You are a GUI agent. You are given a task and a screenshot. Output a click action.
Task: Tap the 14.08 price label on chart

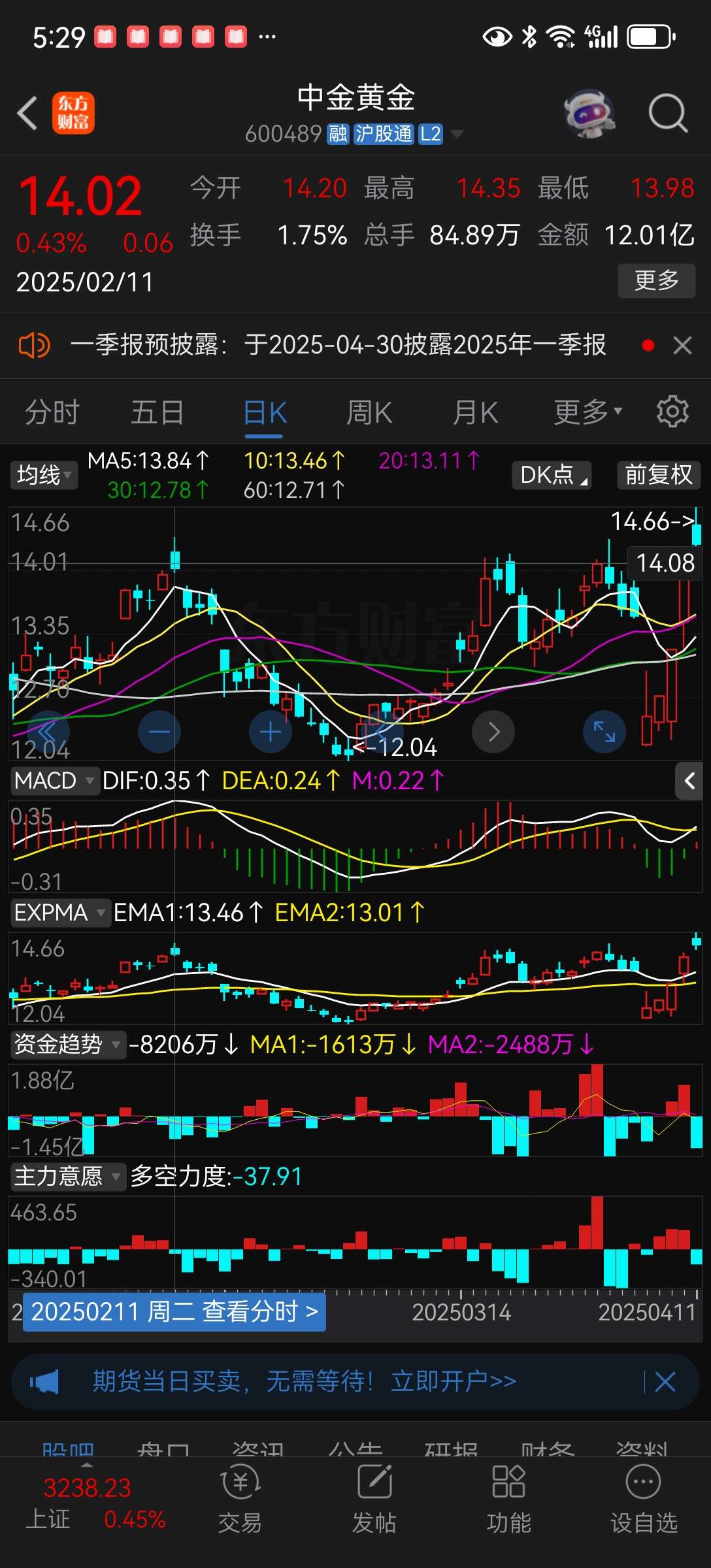coord(665,563)
